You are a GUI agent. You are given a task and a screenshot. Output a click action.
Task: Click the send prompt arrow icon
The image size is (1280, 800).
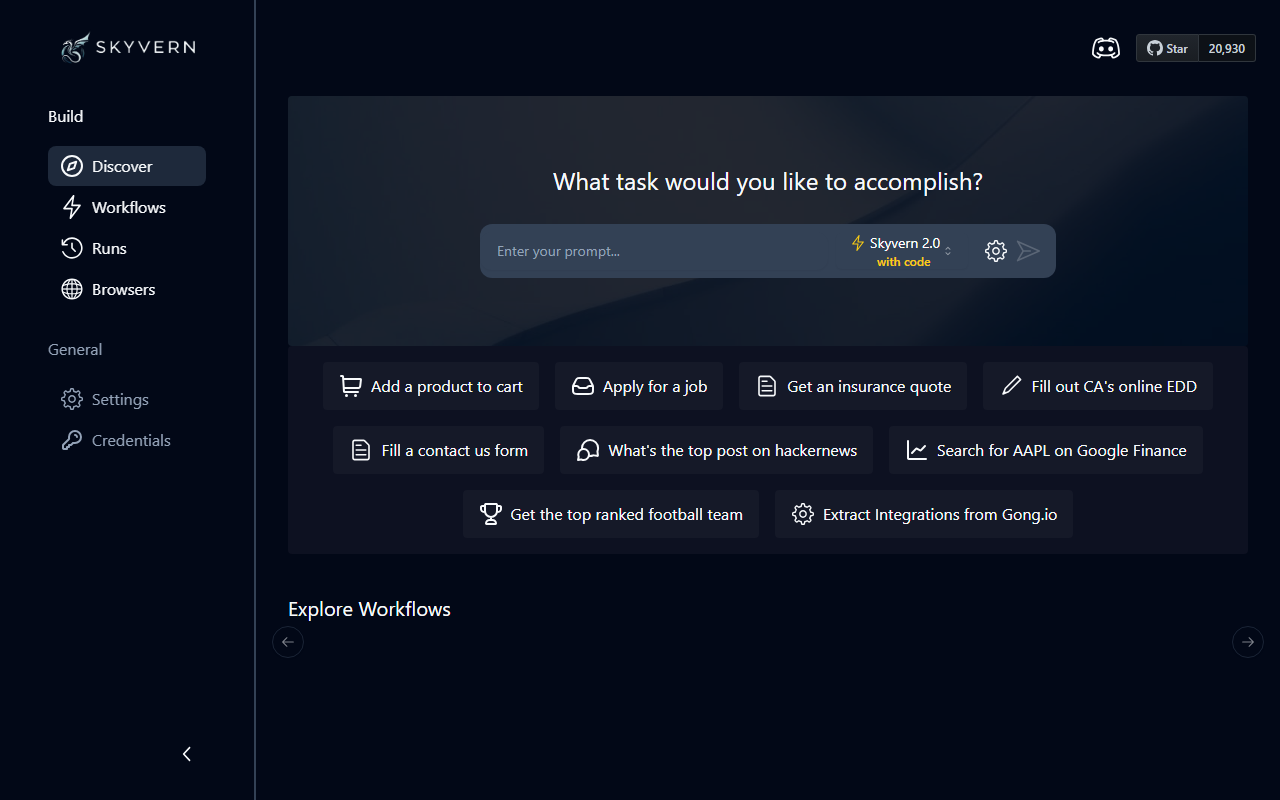(x=1028, y=251)
